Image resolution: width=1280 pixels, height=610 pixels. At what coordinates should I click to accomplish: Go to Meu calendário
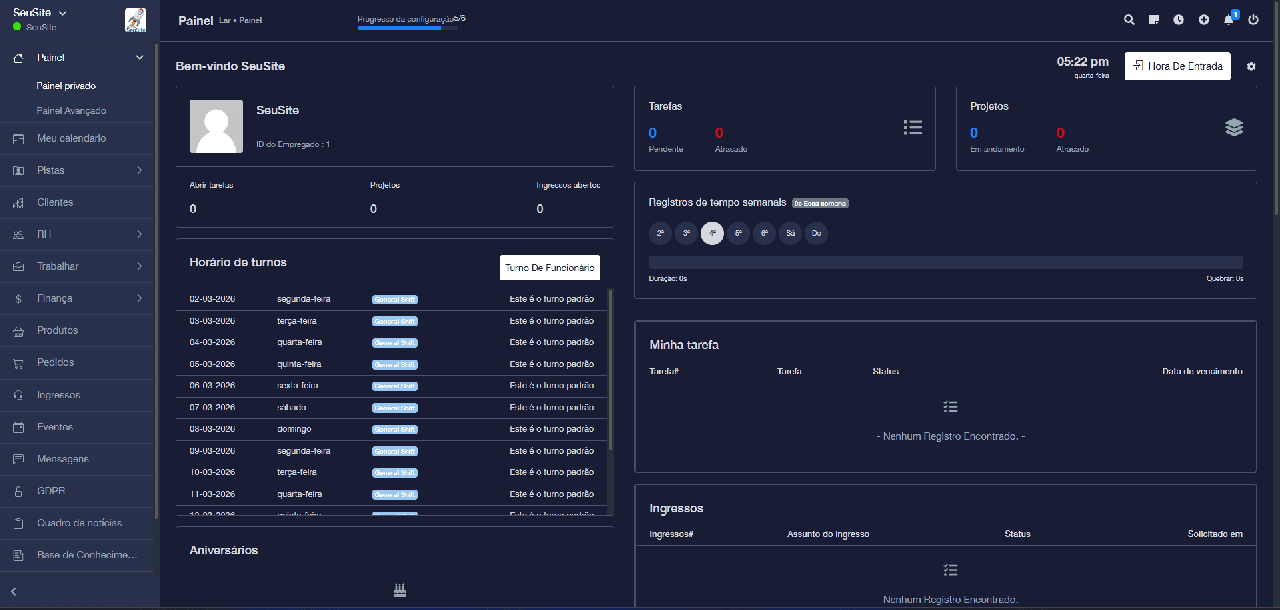[71, 138]
